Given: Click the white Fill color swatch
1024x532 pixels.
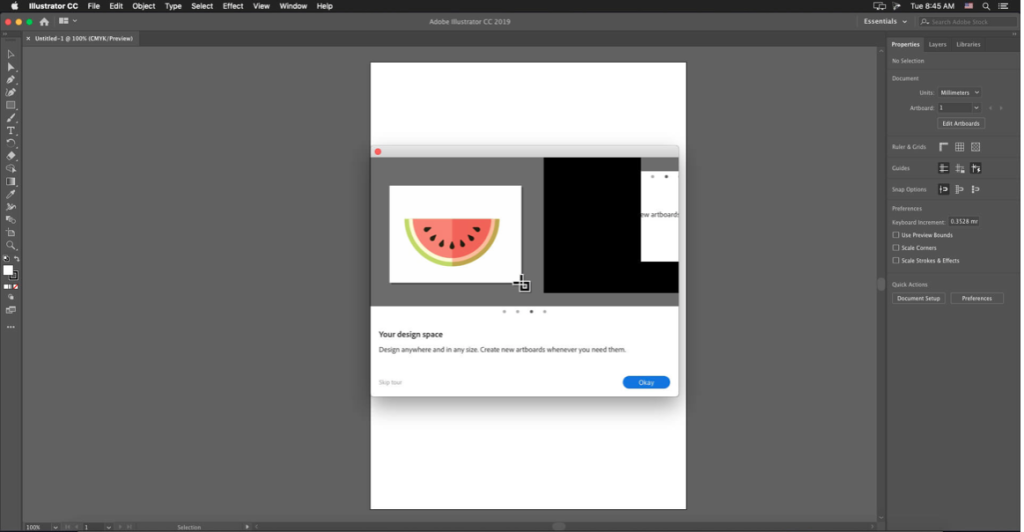Looking at the screenshot, I should point(8,270).
